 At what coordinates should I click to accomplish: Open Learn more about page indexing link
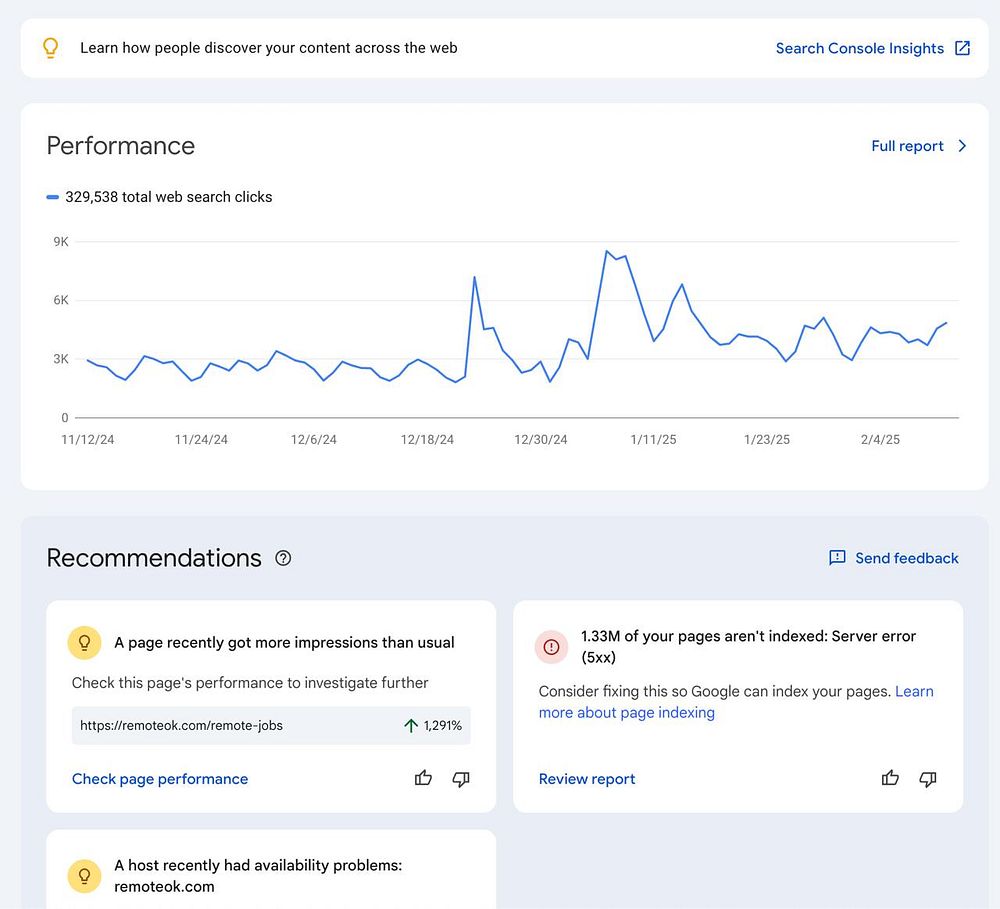point(627,713)
